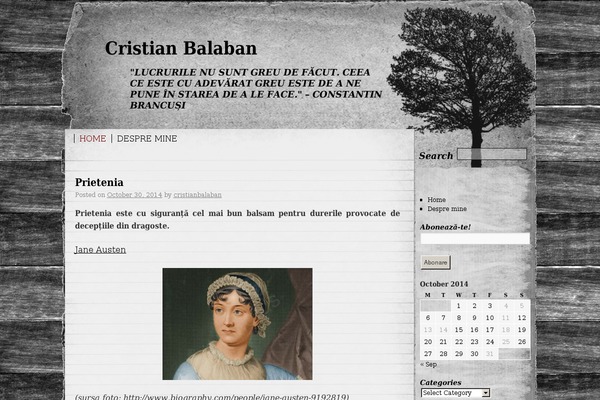Click the Abonează-te! sidebar heading

pos(445,227)
